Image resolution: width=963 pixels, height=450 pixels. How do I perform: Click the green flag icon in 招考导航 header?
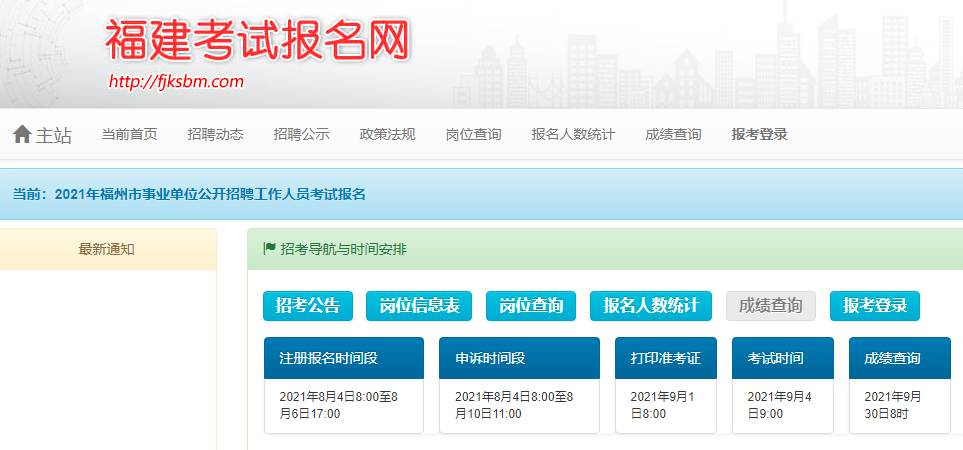click(x=270, y=249)
